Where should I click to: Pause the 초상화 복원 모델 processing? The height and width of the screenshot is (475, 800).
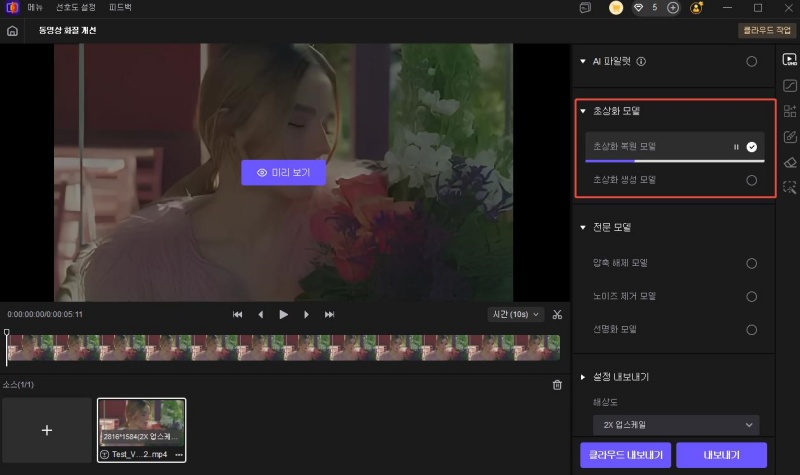pos(736,147)
